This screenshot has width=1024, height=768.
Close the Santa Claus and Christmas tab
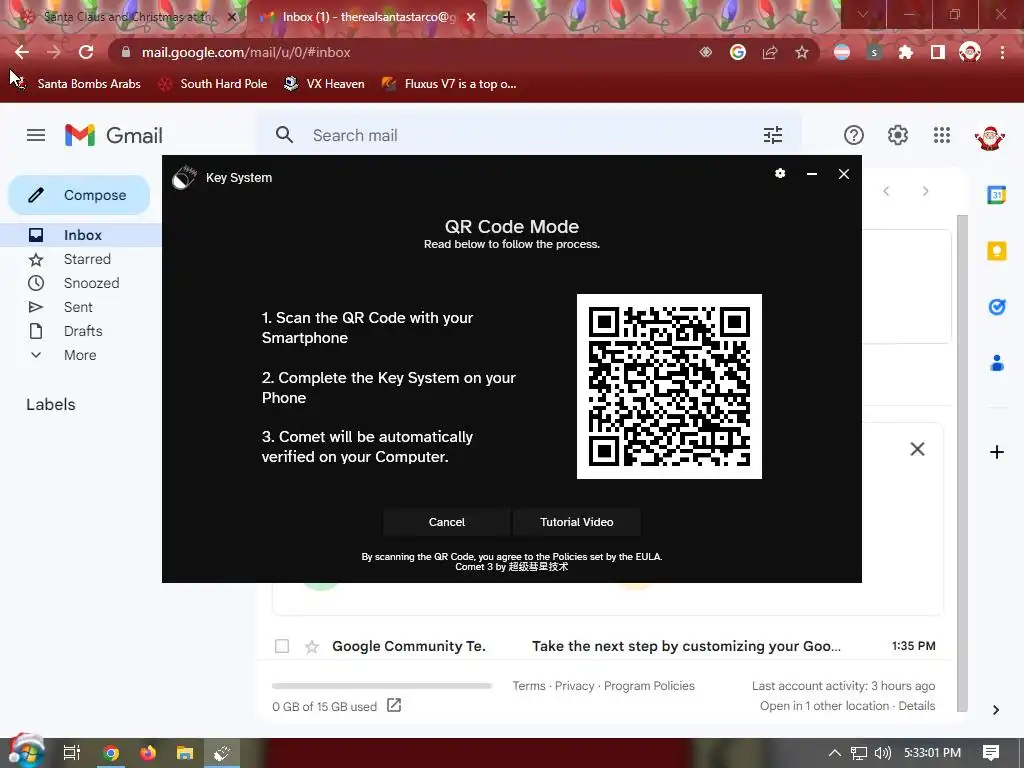point(231,17)
